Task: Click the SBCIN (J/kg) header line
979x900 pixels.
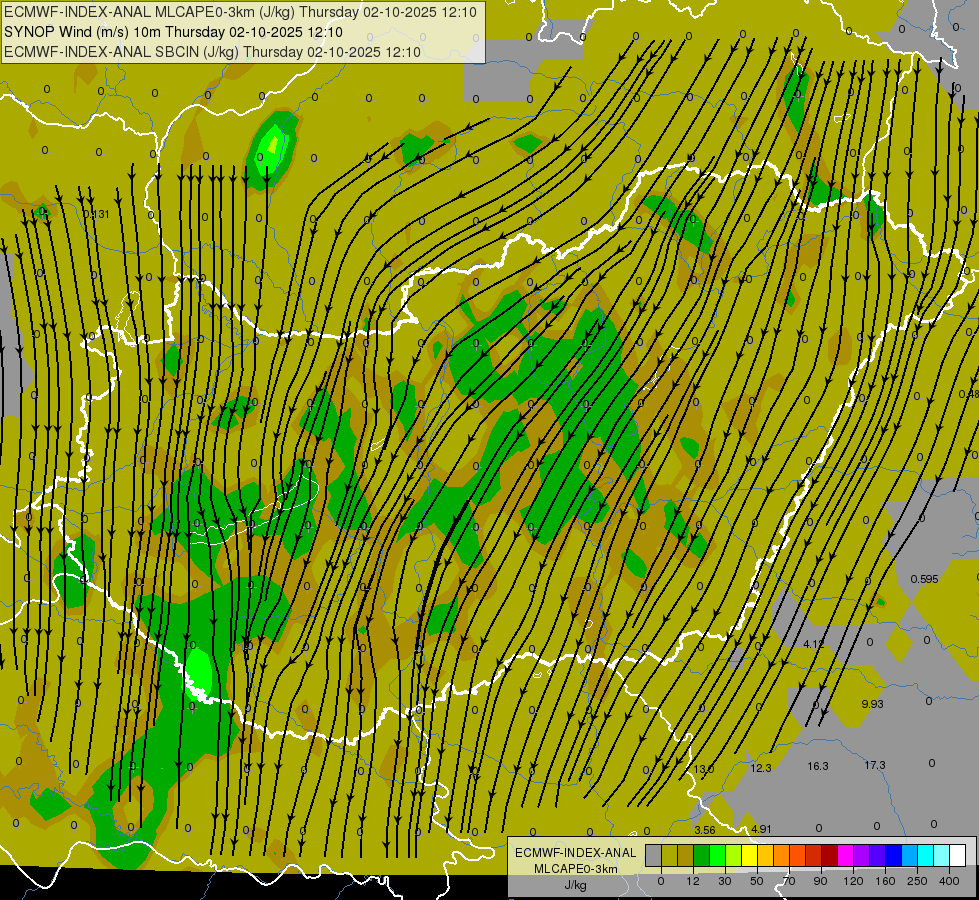Action: 212,52
